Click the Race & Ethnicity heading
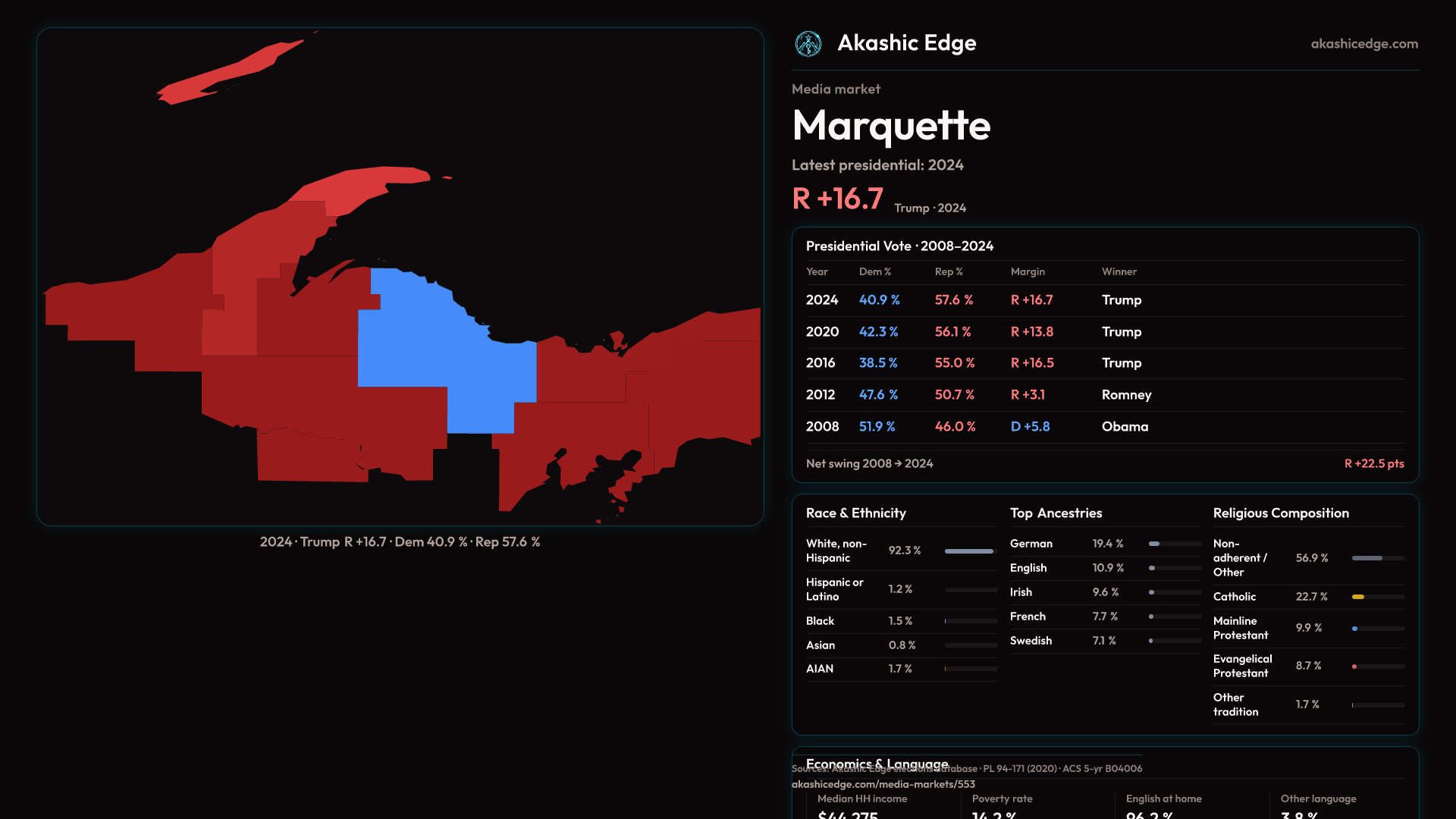 [x=855, y=513]
